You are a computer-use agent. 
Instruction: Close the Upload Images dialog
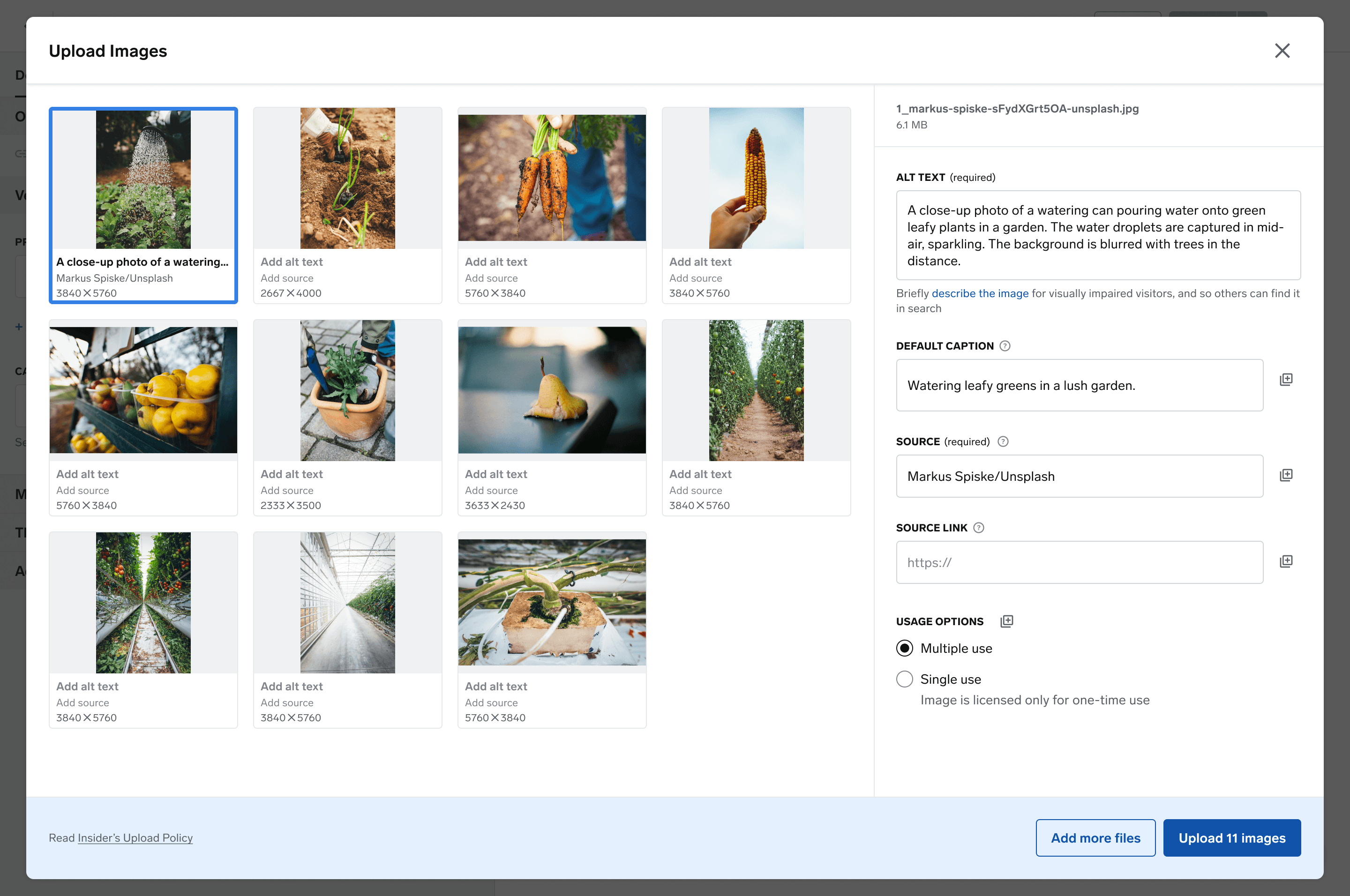pyautogui.click(x=1282, y=51)
